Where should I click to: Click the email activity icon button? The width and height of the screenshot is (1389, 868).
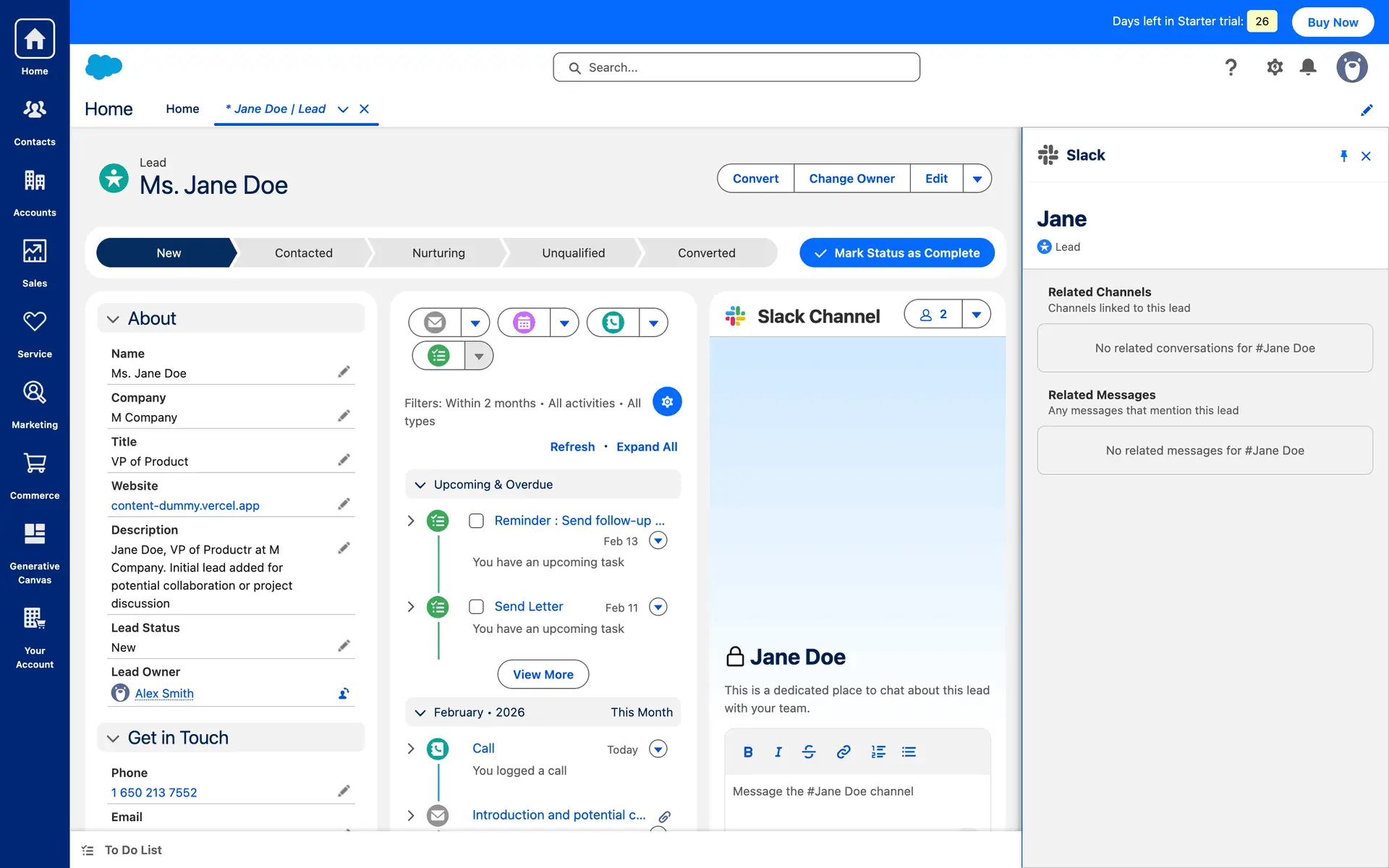(x=435, y=323)
